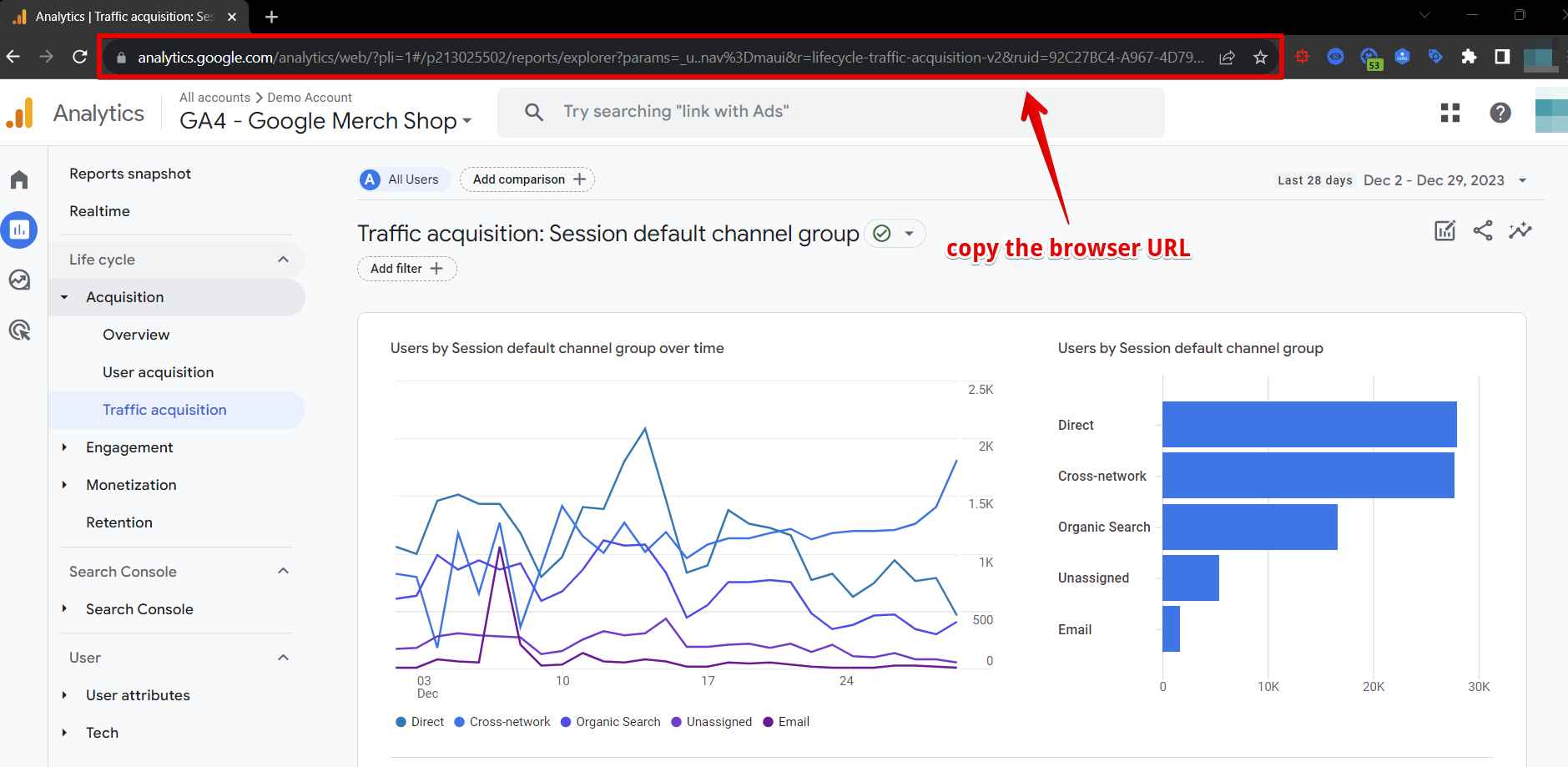Image resolution: width=1568 pixels, height=767 pixels.
Task: Open the Help question mark icon
Action: (x=1500, y=112)
